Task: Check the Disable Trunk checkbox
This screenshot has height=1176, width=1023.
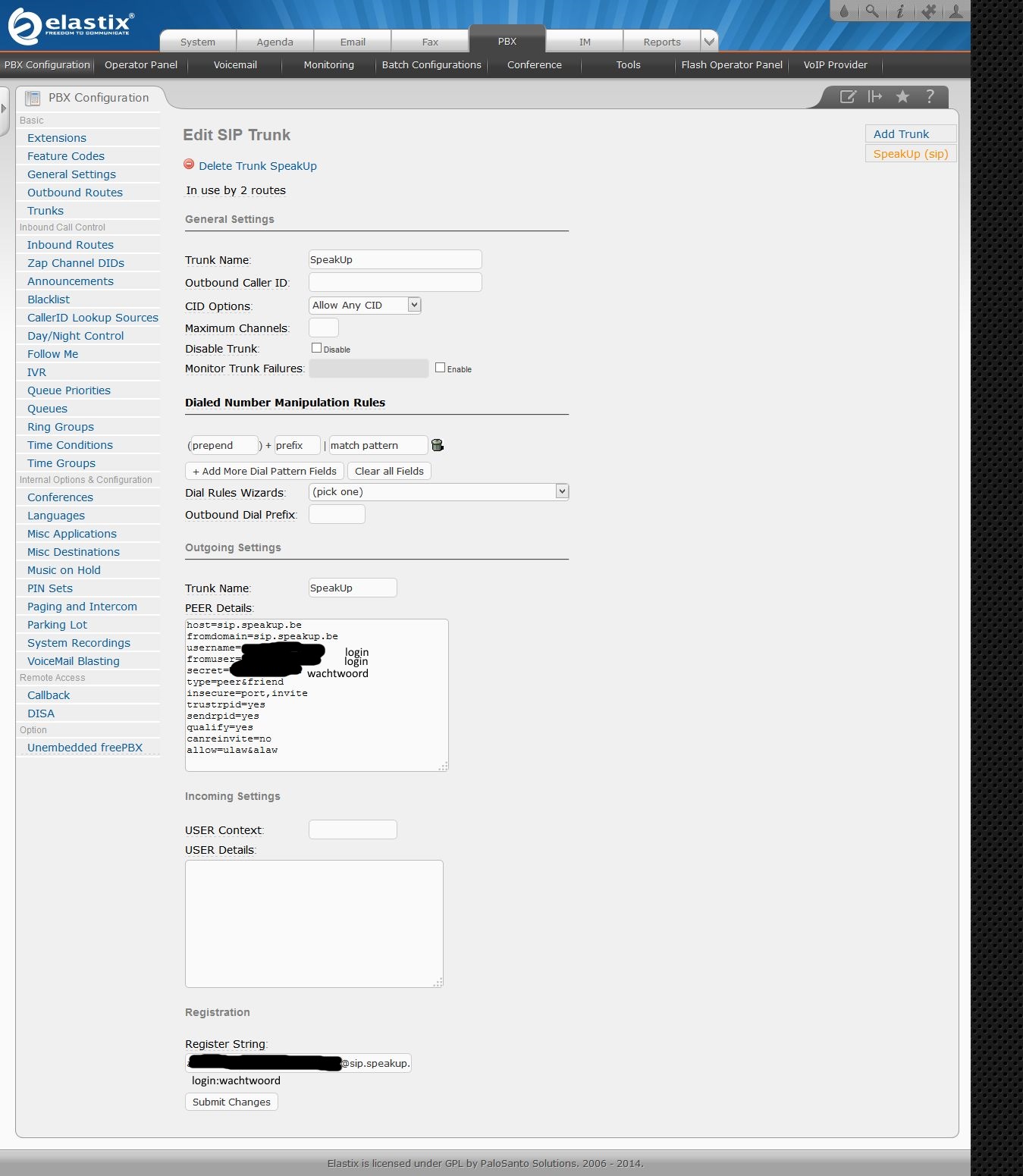Action: pos(317,348)
